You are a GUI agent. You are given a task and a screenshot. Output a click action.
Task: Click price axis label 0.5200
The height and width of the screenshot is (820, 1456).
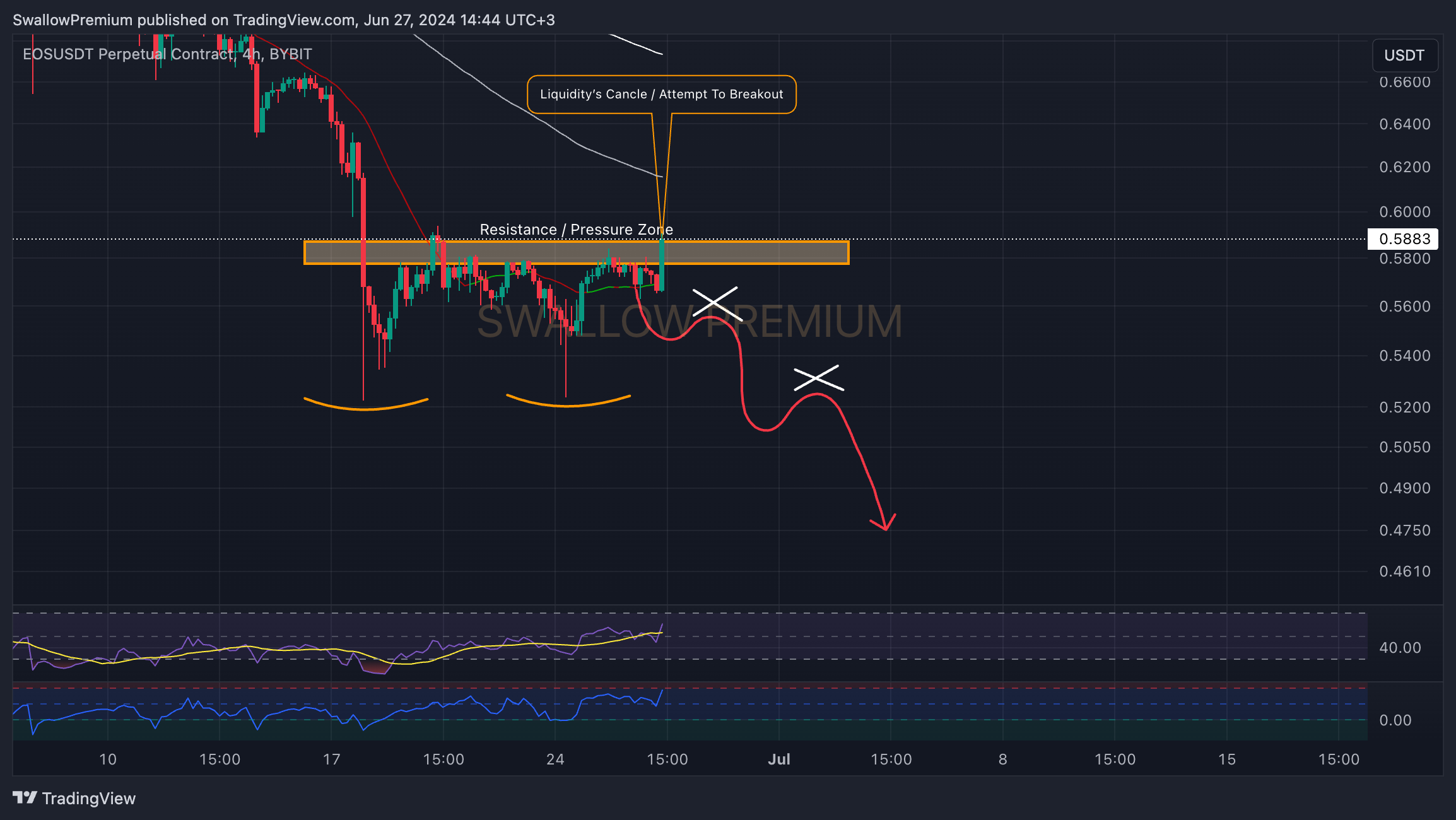(x=1405, y=407)
